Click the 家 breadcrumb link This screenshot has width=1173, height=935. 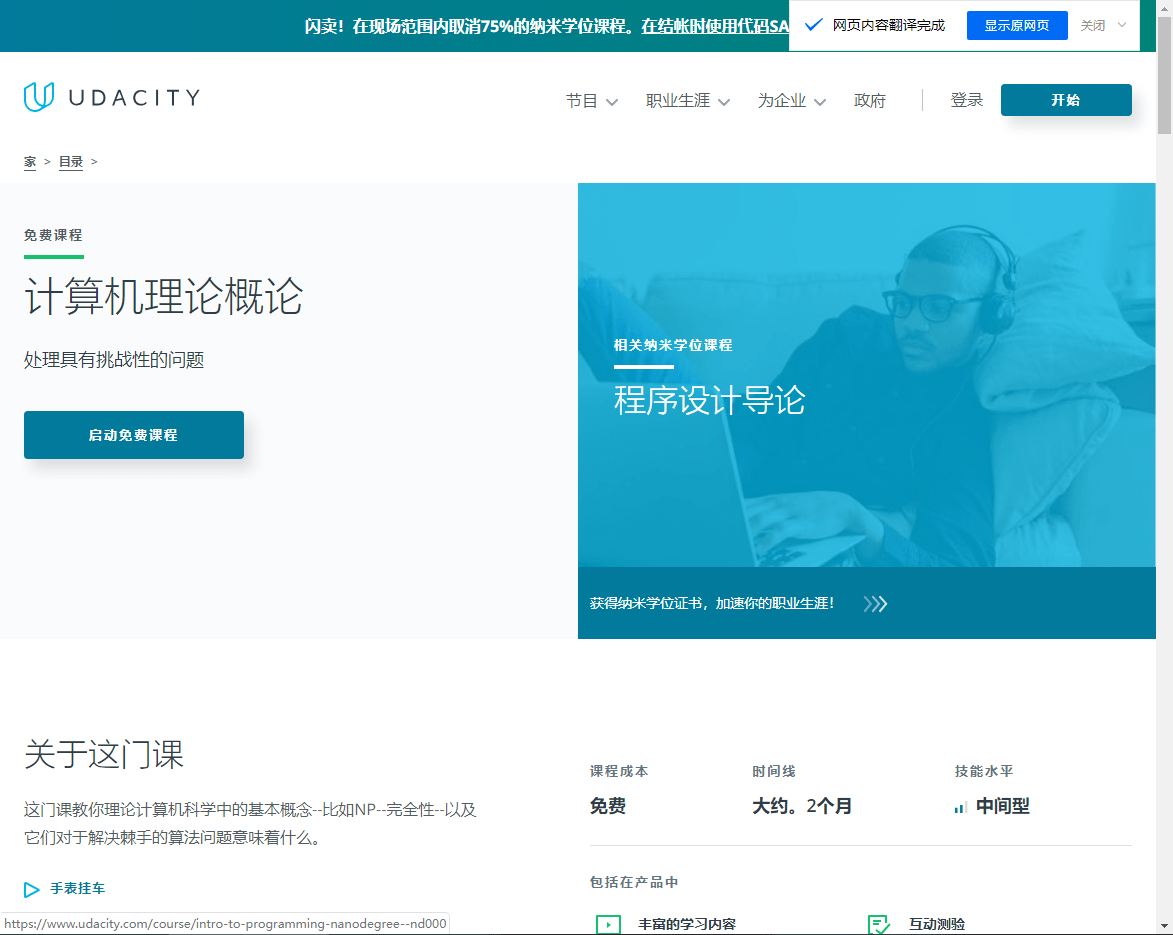pyautogui.click(x=30, y=162)
